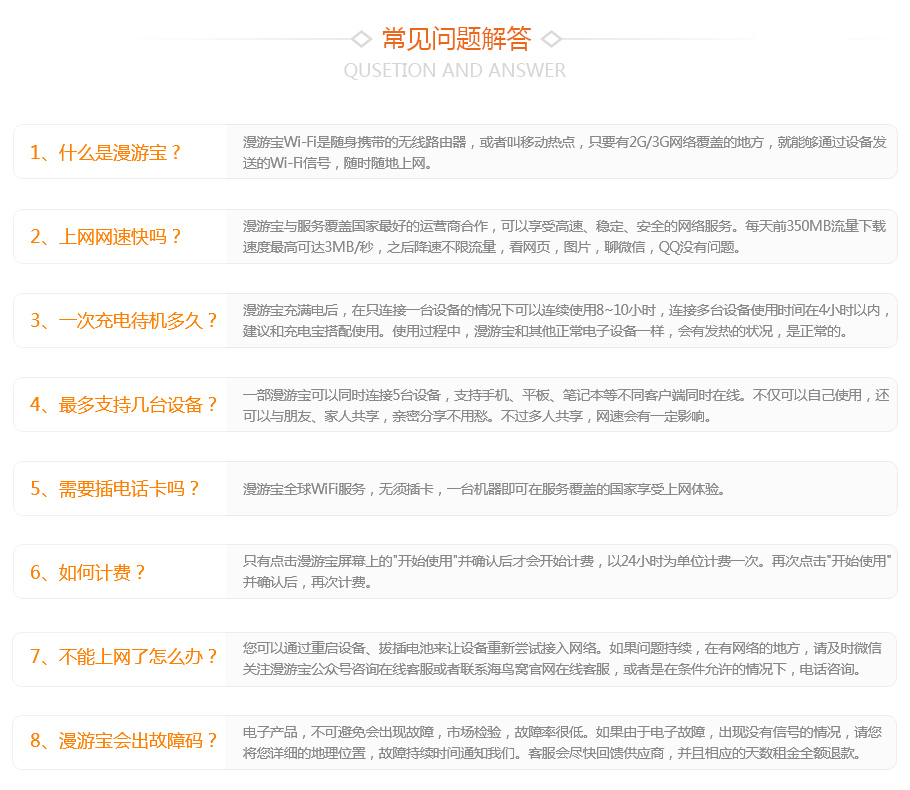Viewport: 910px width, 790px height.
Task: Click answer about 重启设备、拔插电池
Action: coord(562,658)
